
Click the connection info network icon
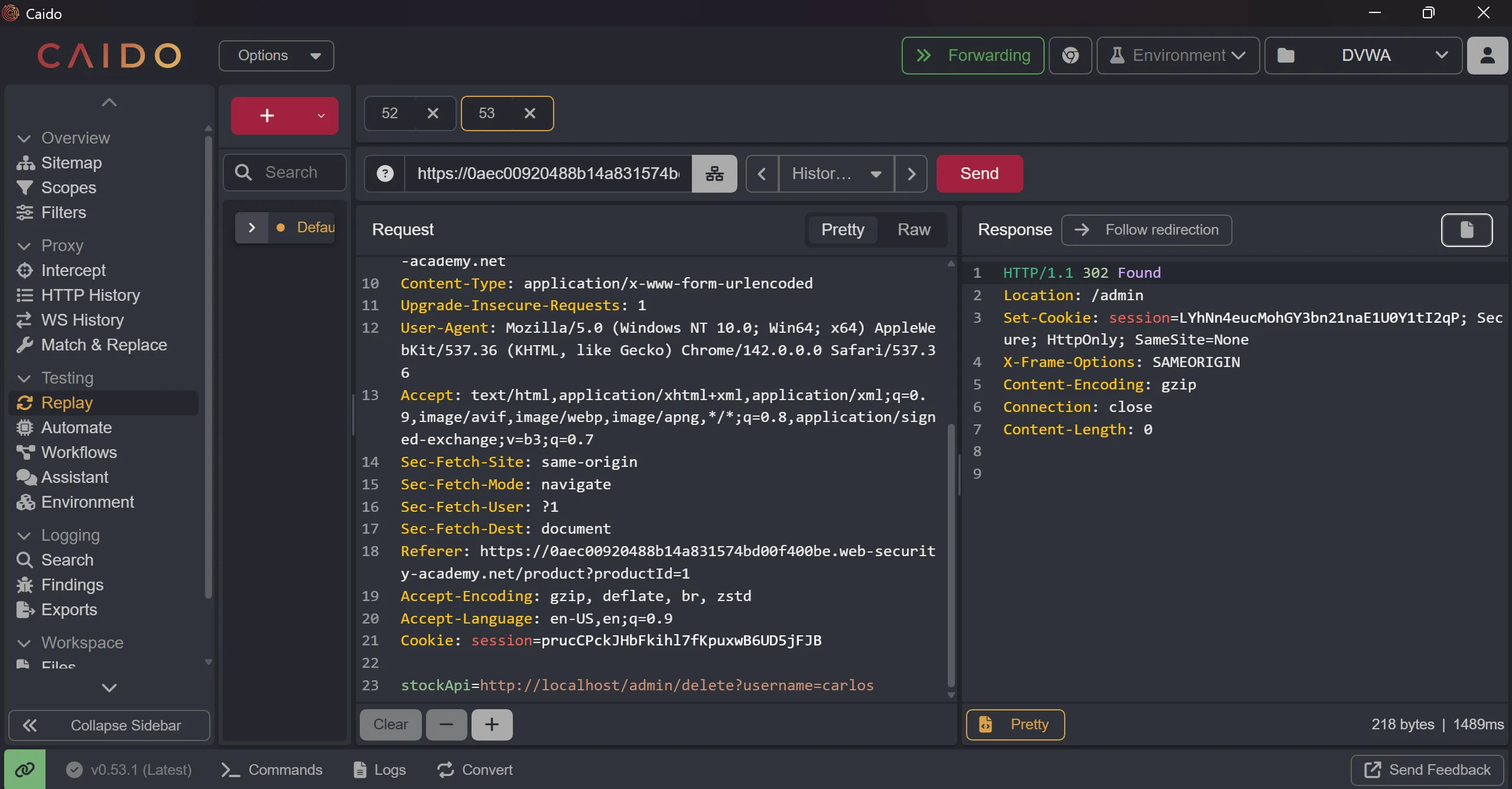pos(714,174)
